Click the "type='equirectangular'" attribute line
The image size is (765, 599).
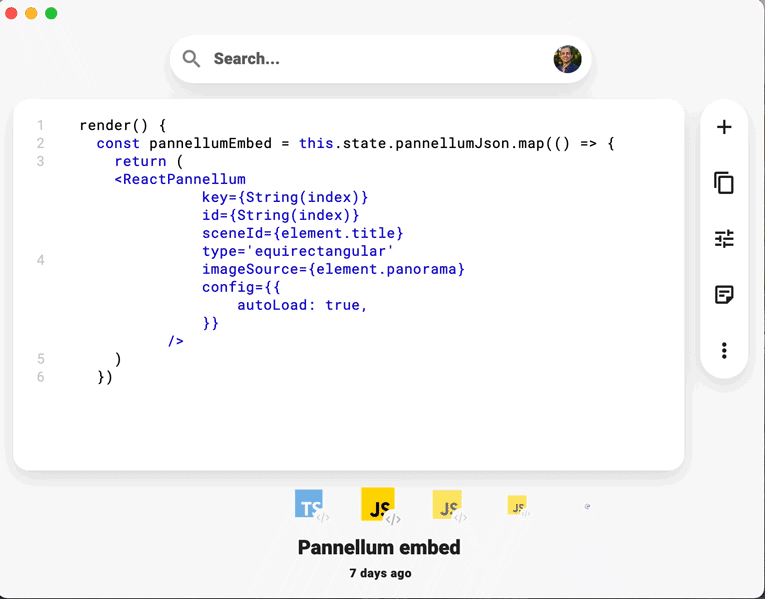pos(298,251)
